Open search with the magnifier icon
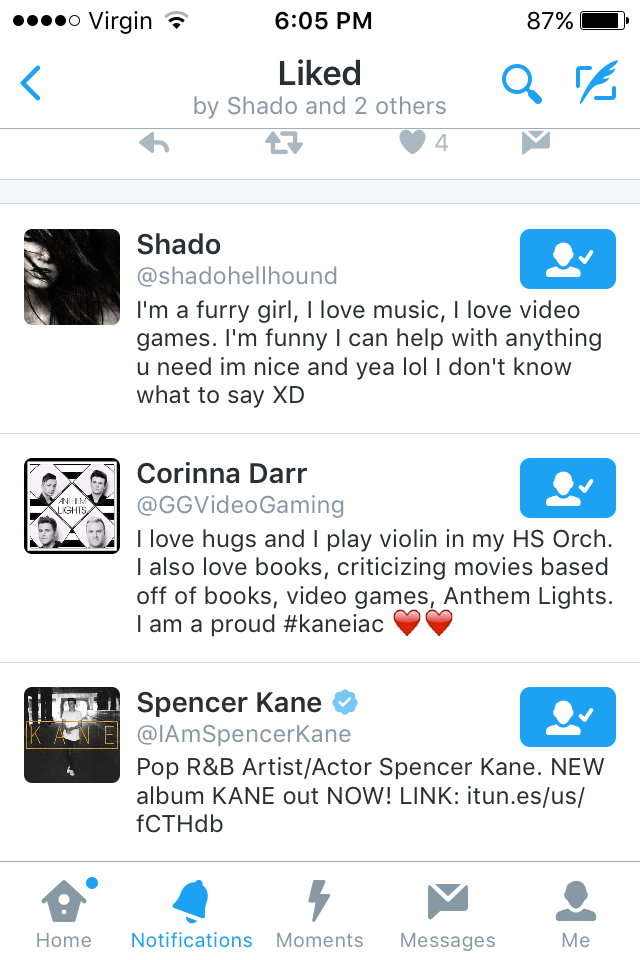 [522, 84]
